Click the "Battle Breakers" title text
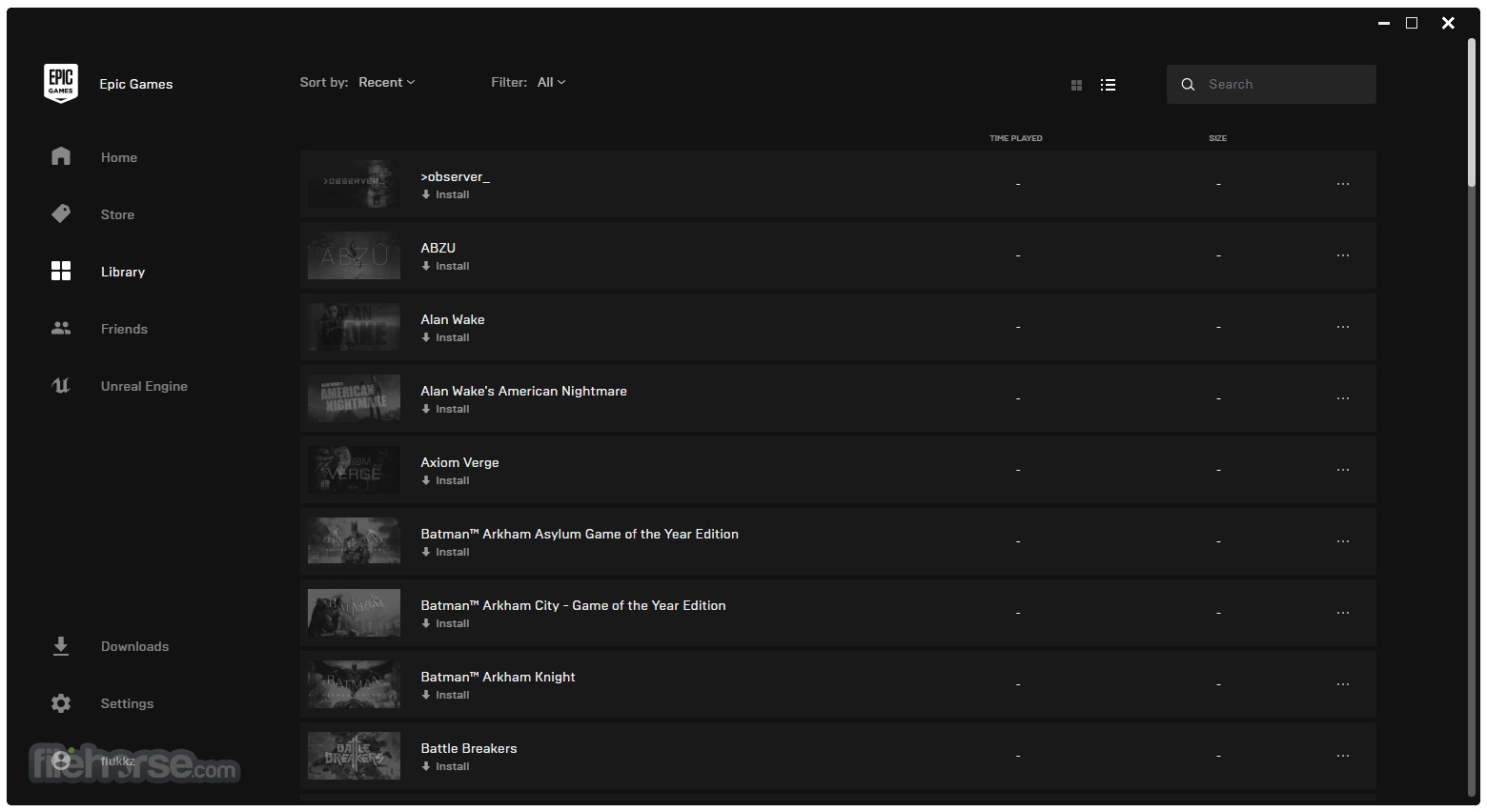 click(x=469, y=748)
